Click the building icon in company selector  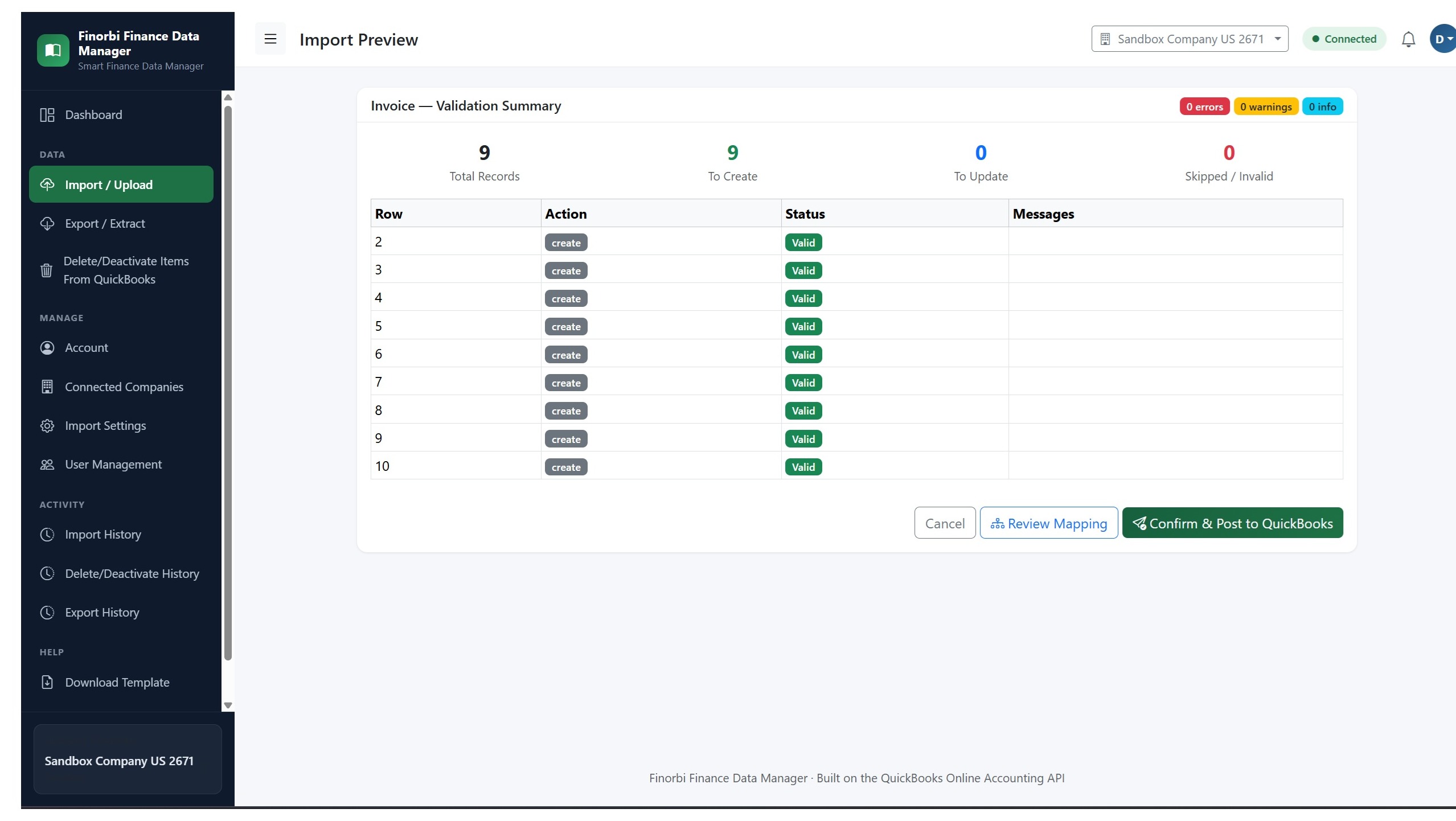tap(1105, 39)
